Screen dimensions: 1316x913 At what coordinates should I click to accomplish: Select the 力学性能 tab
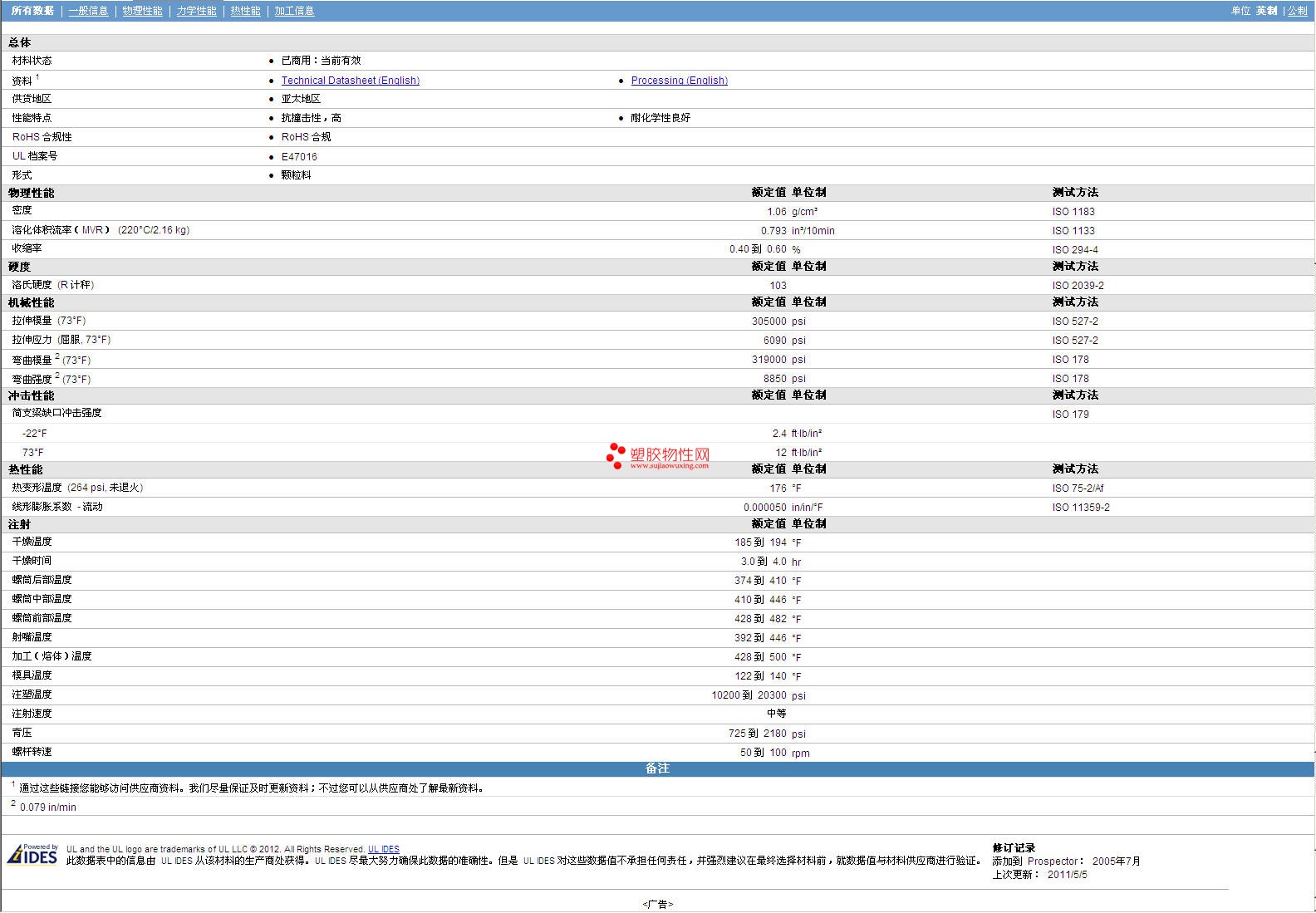coord(196,11)
